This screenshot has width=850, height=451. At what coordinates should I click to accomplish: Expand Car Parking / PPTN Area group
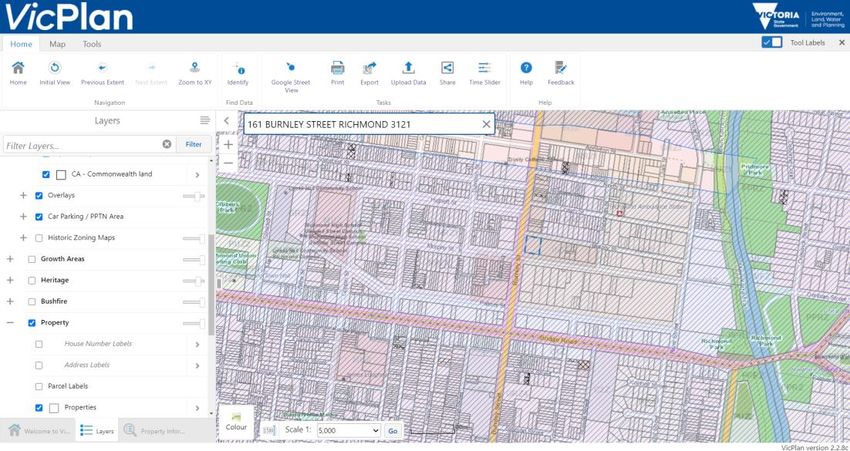coord(23,216)
